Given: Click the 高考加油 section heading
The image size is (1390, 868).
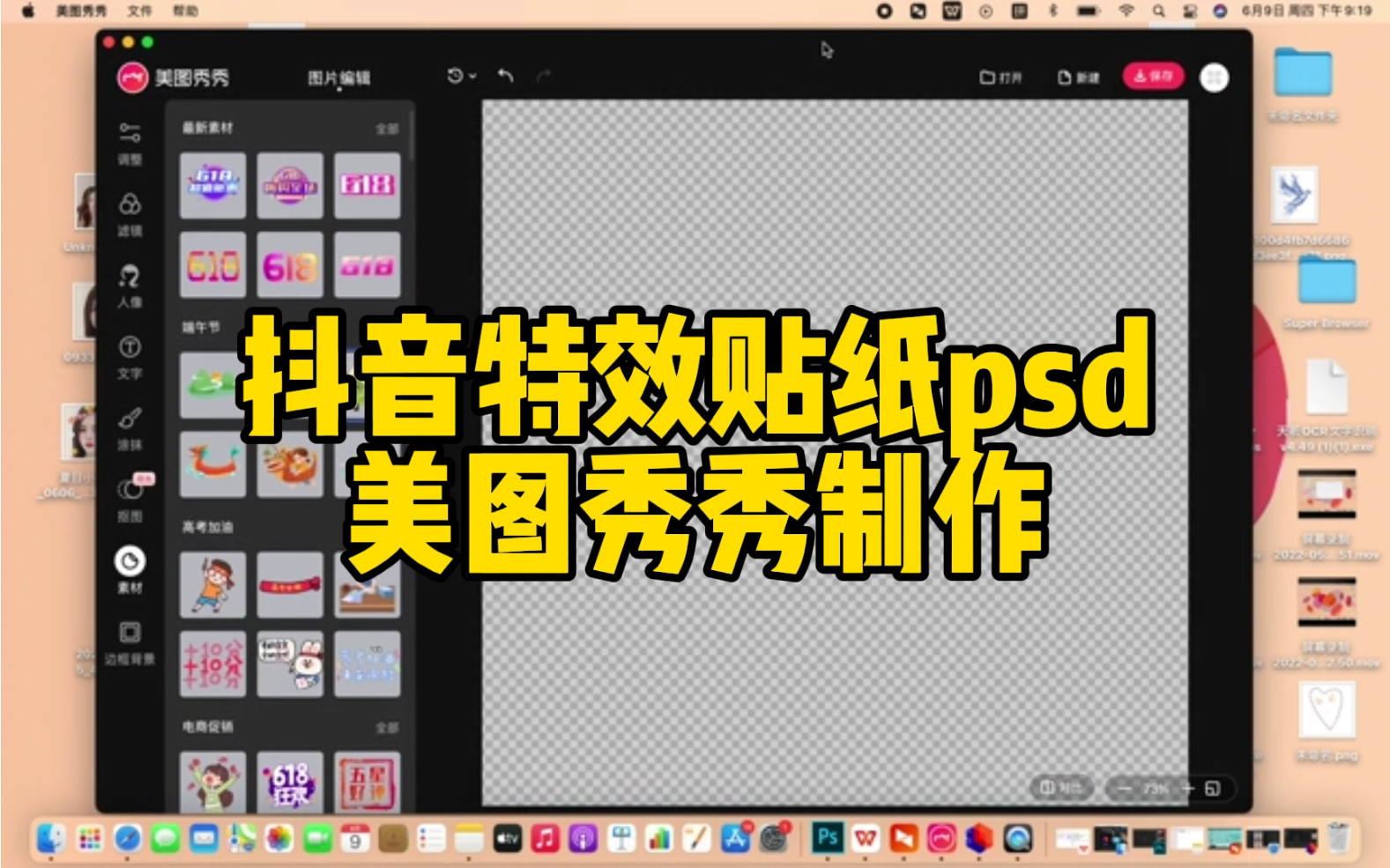Looking at the screenshot, I should coord(208,527).
